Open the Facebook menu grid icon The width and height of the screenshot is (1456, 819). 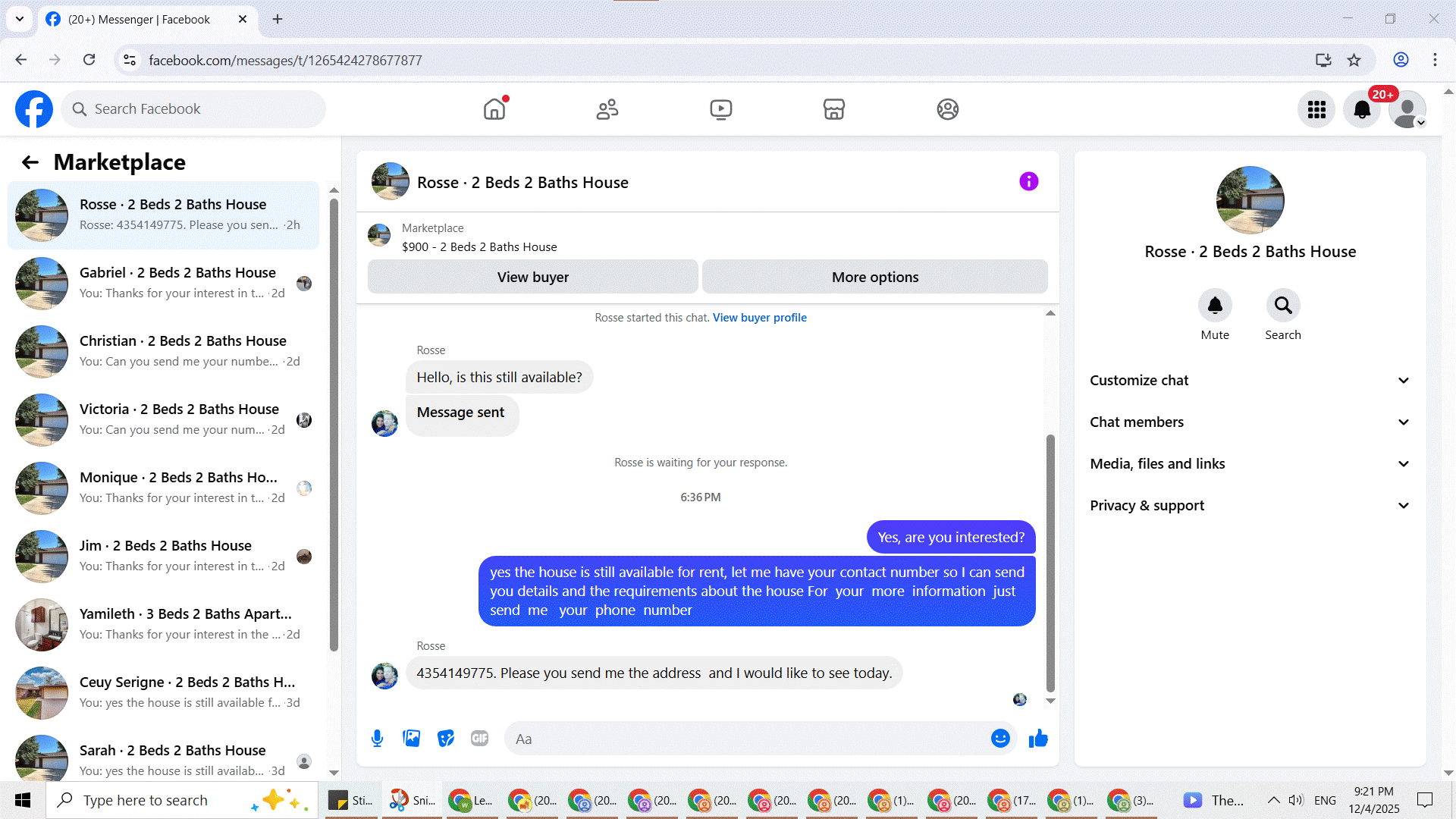click(1316, 110)
